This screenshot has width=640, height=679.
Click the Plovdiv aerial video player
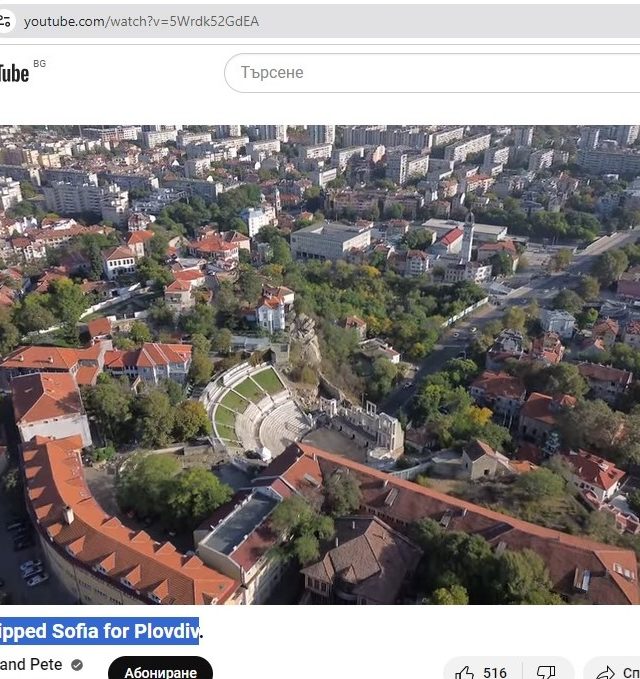pyautogui.click(x=320, y=365)
